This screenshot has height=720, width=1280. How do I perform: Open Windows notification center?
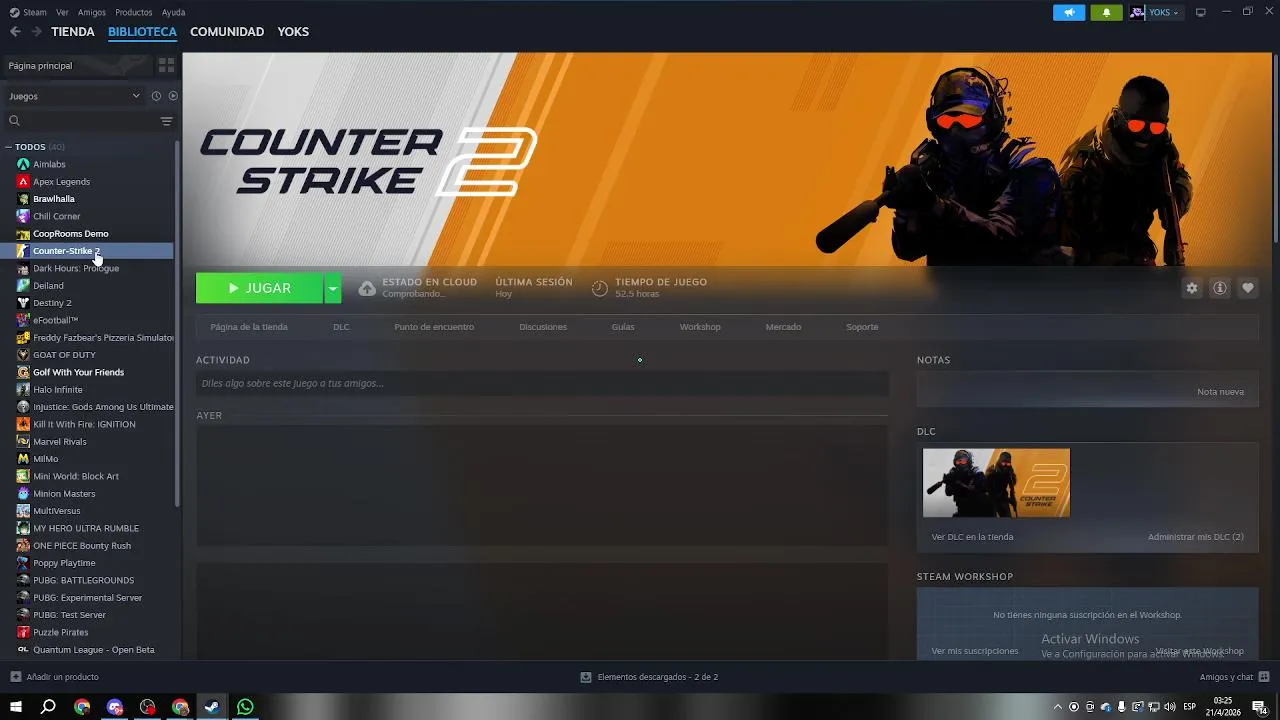[x=1259, y=707]
